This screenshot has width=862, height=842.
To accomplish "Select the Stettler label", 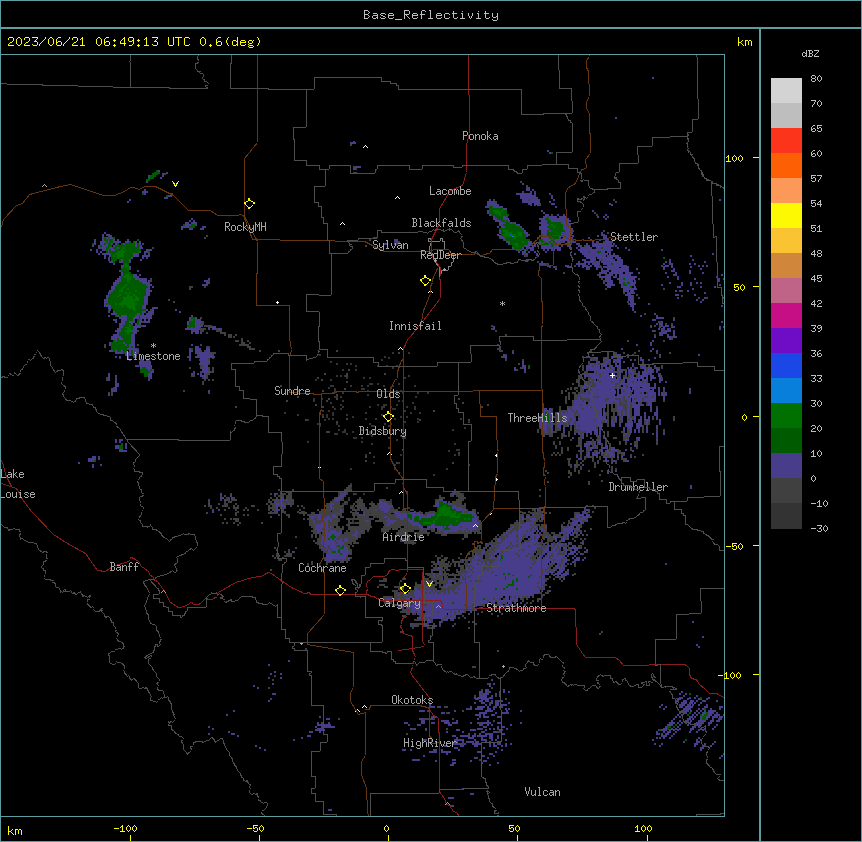I will (634, 237).
